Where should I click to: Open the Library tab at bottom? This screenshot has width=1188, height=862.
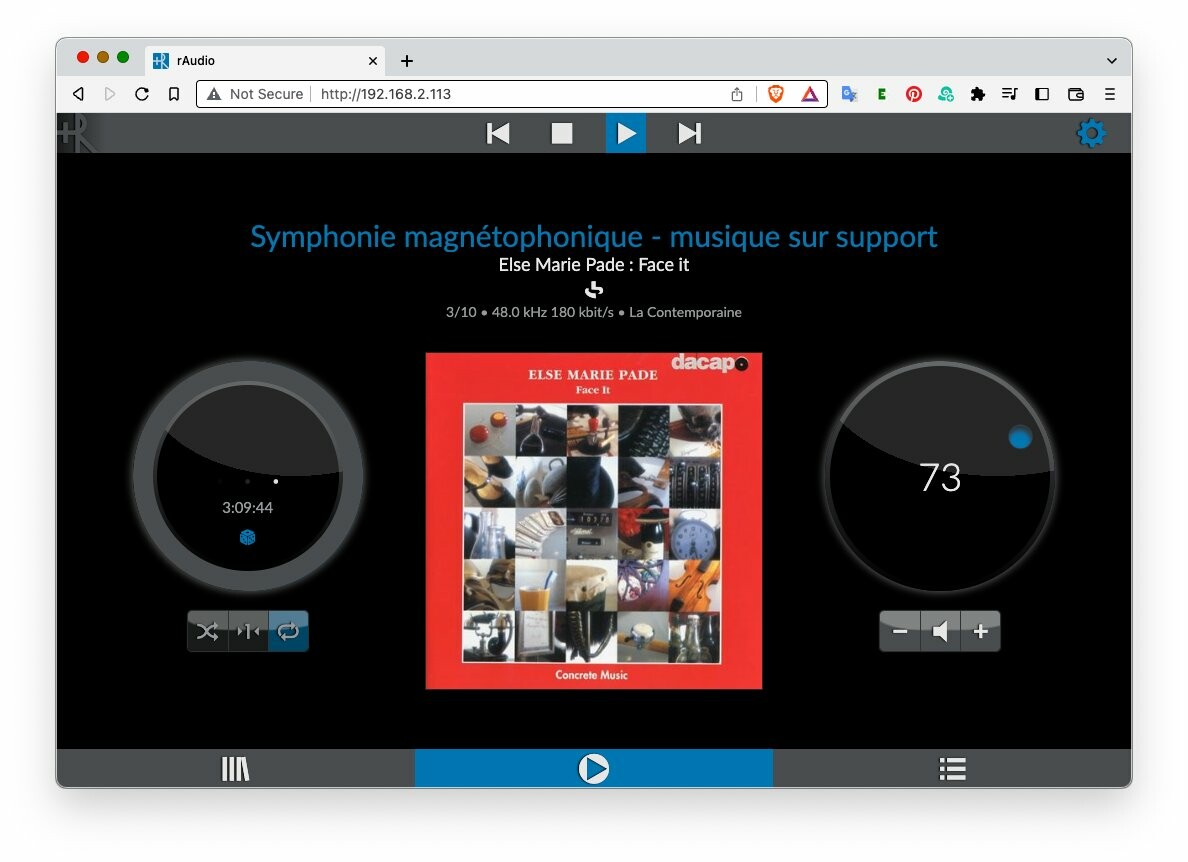tap(235, 769)
